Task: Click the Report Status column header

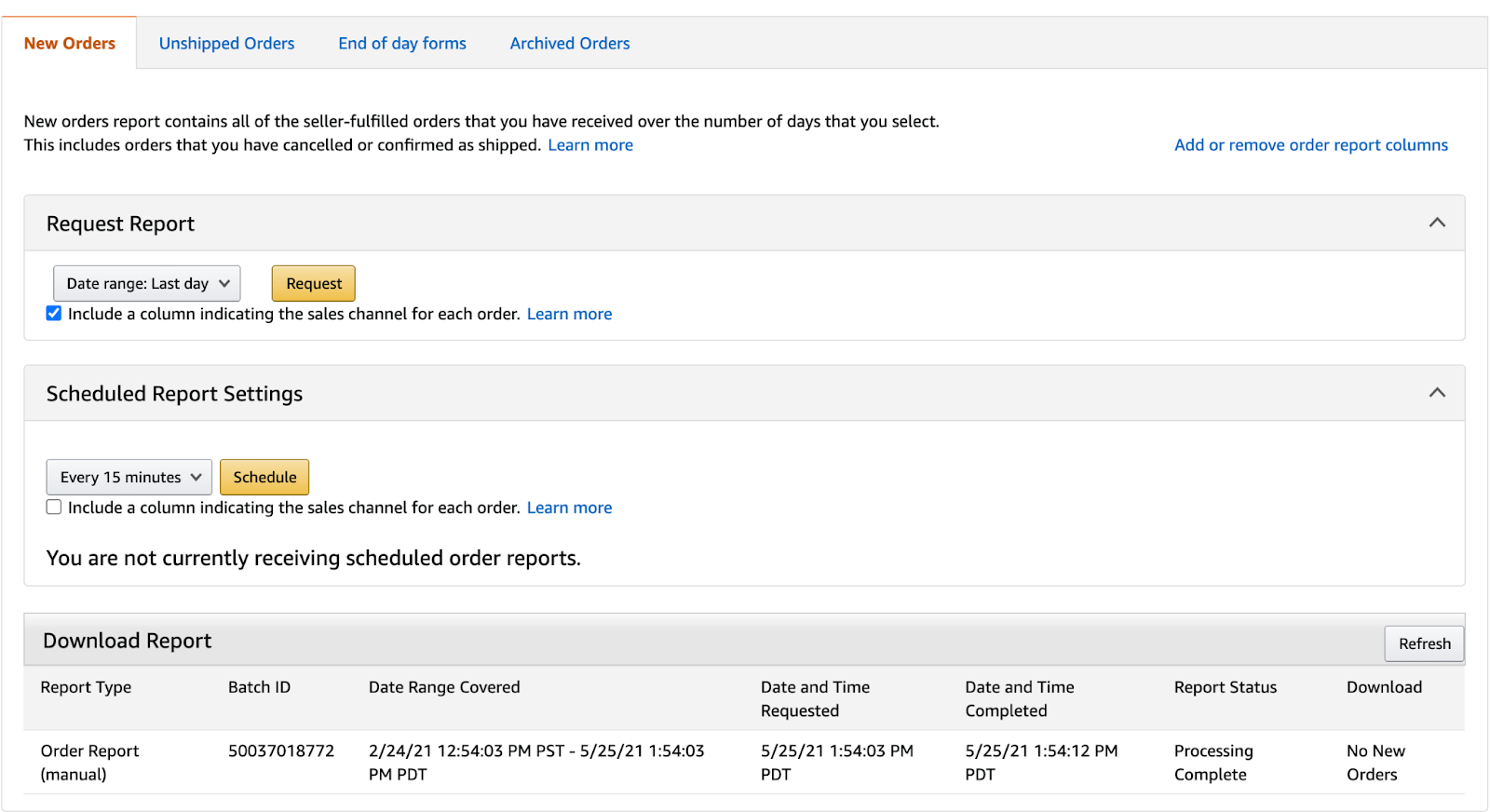Action: [1225, 687]
